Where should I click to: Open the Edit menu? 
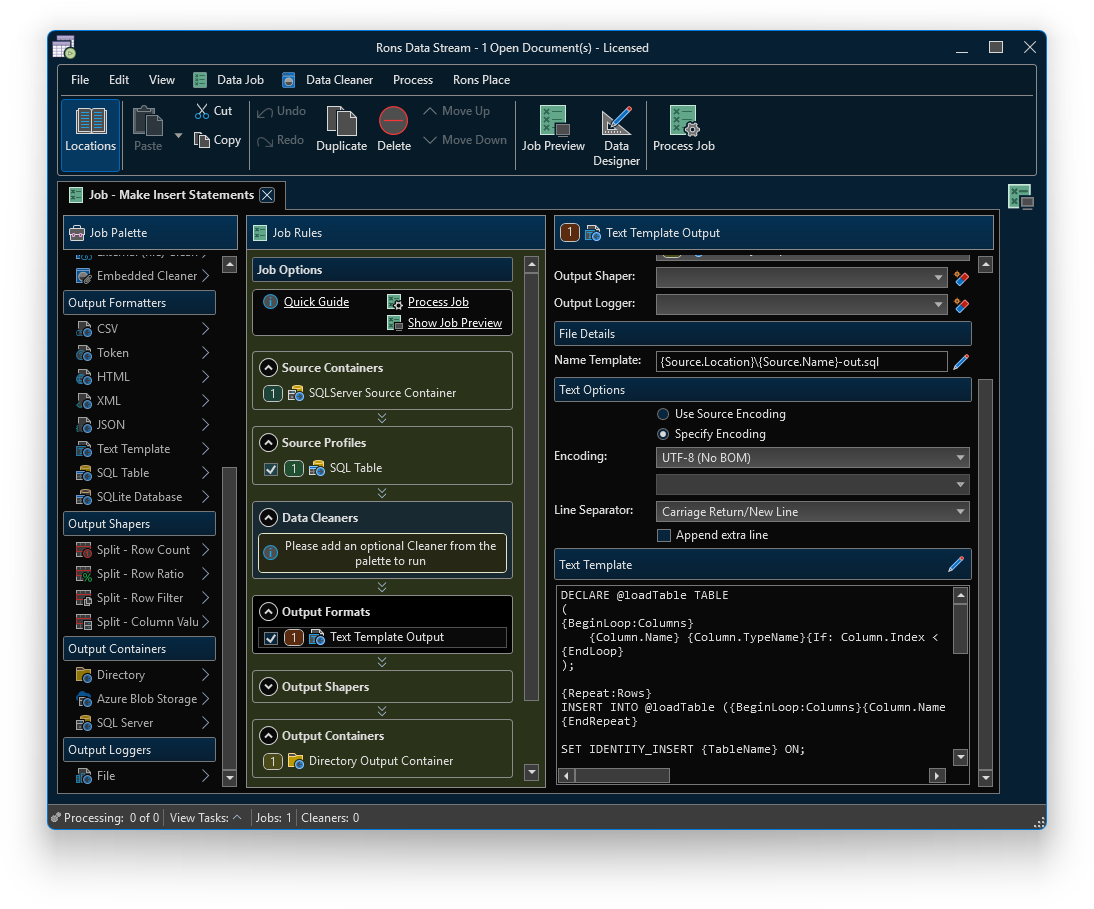point(119,80)
